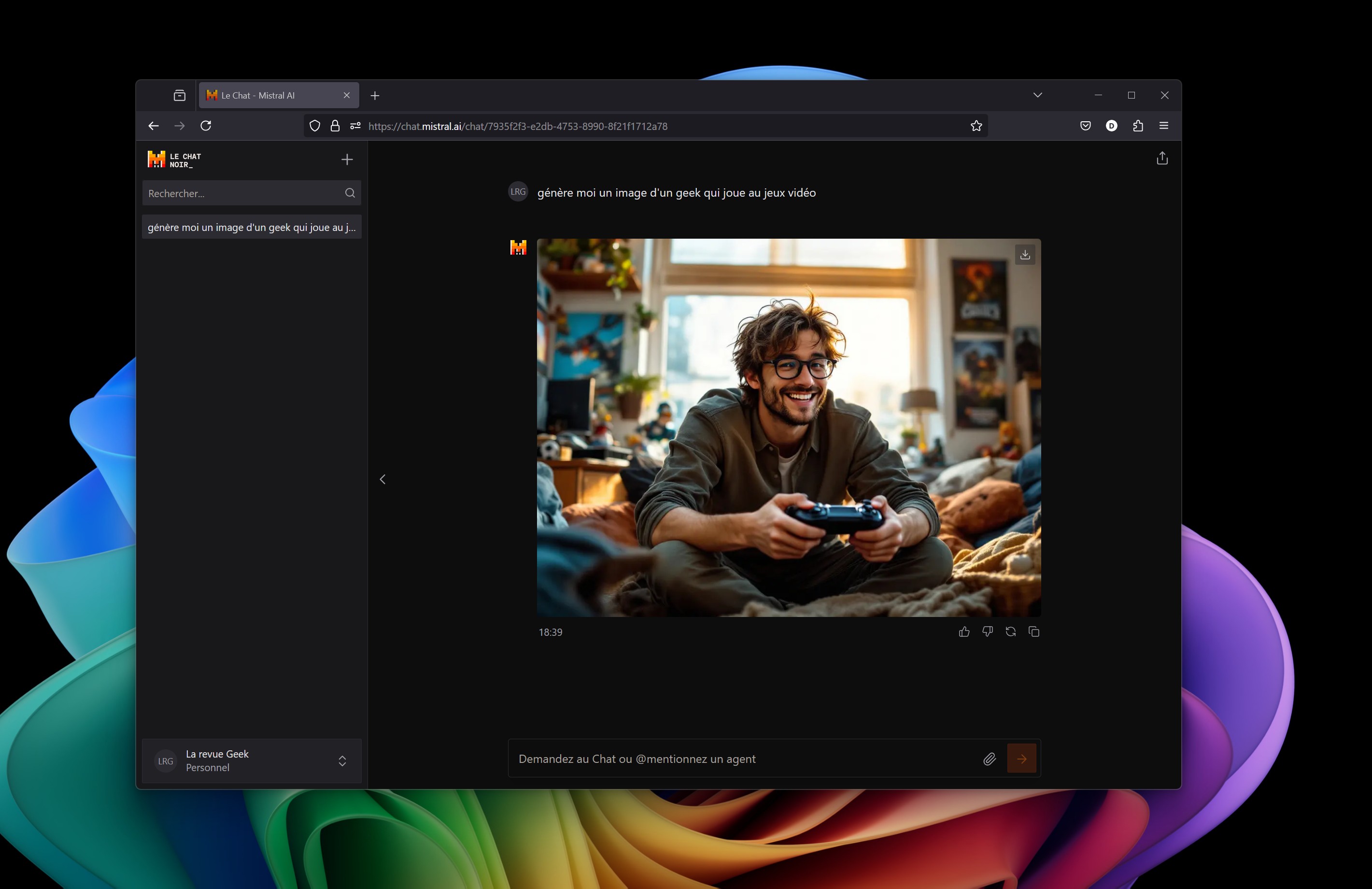Expand La revue Geek account switcher
Image resolution: width=1372 pixels, height=889 pixels.
point(342,760)
